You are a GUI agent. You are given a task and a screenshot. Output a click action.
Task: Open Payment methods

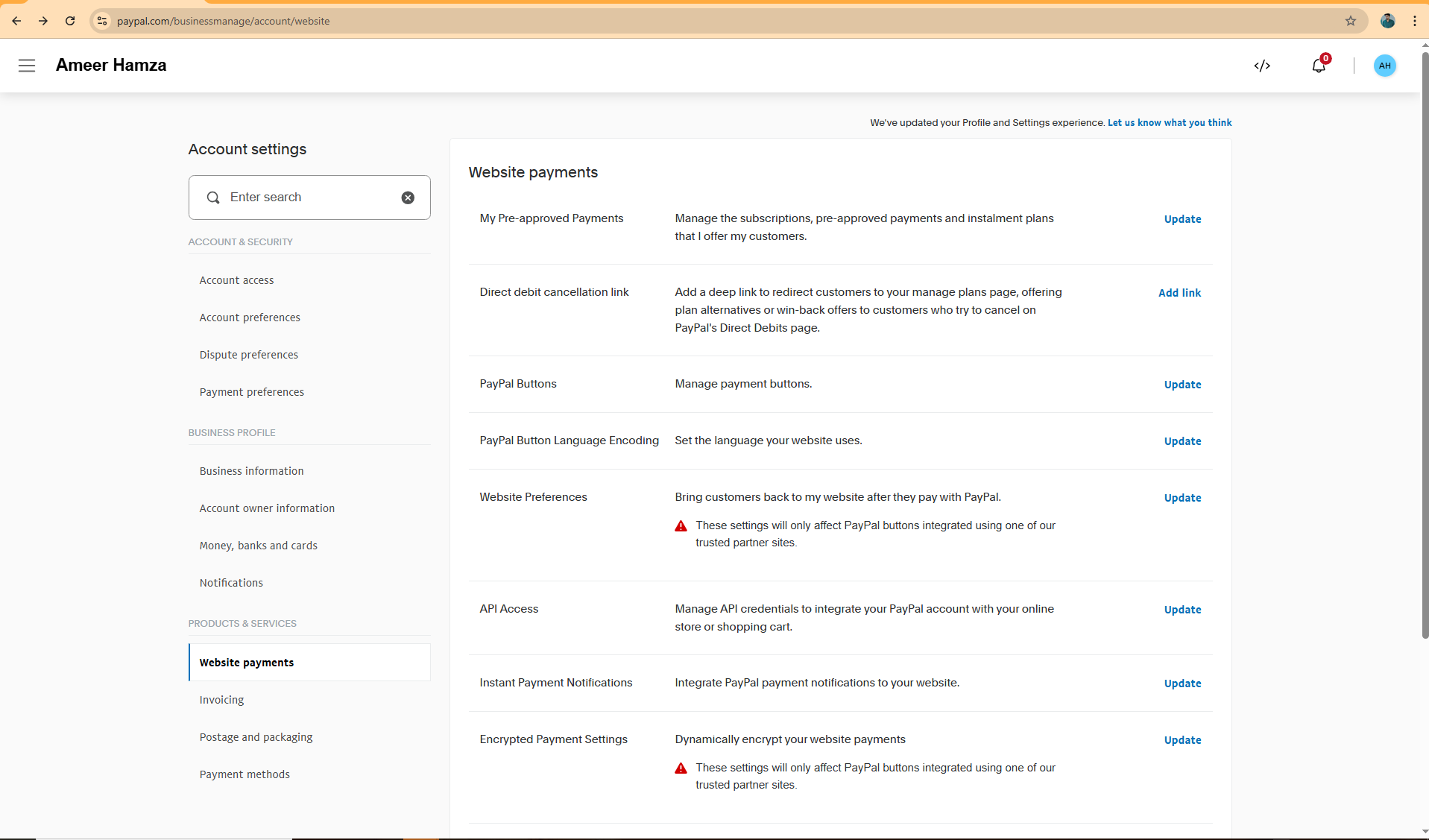pos(245,774)
